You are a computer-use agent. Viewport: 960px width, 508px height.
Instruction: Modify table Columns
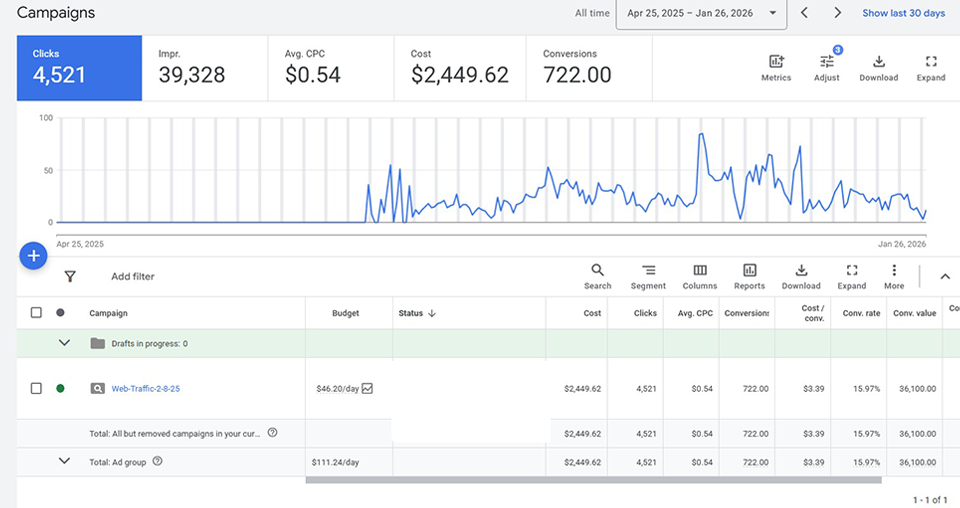(700, 277)
